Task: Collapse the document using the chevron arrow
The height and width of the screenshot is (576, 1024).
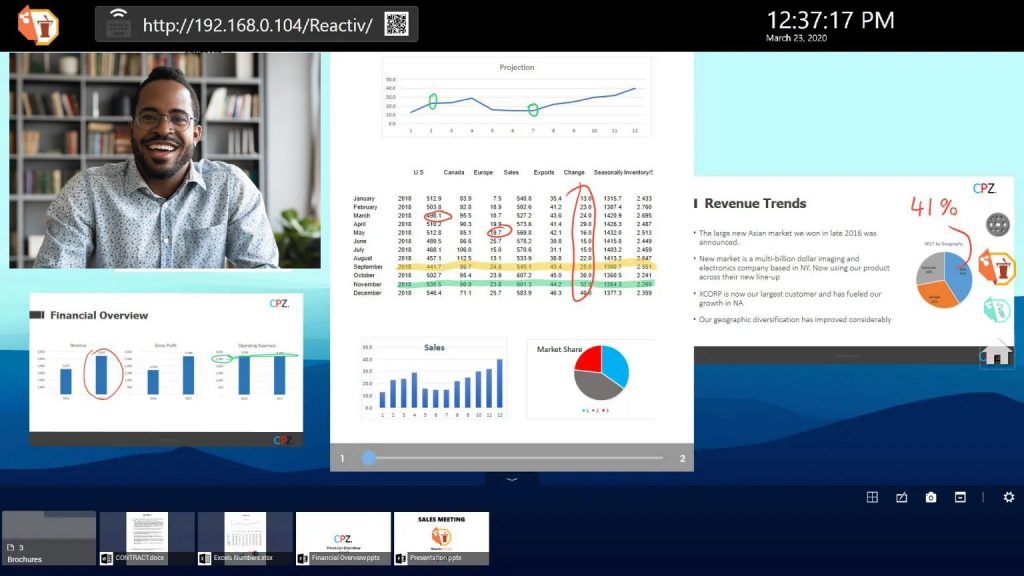Action: [511, 478]
